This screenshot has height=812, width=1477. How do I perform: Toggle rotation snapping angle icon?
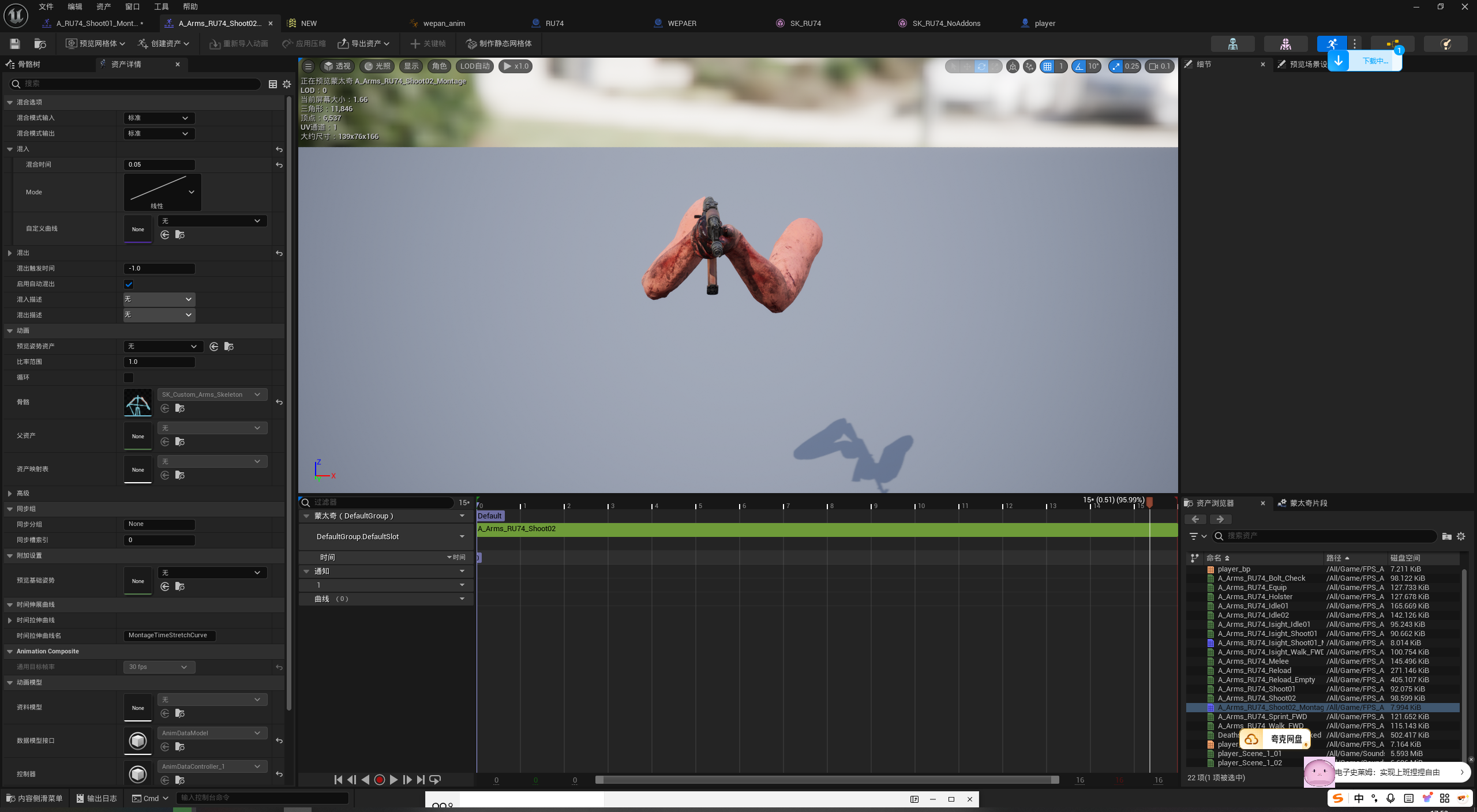tap(1078, 66)
